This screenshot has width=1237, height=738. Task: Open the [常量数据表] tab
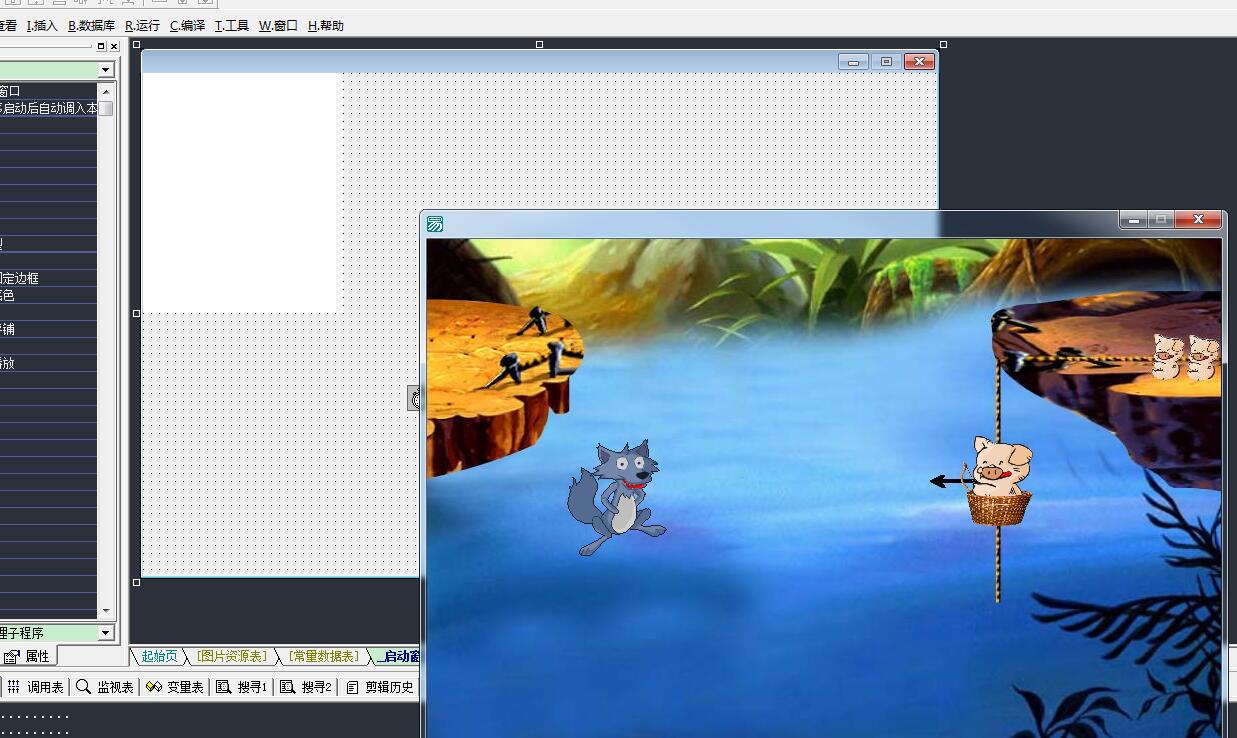[x=324, y=656]
